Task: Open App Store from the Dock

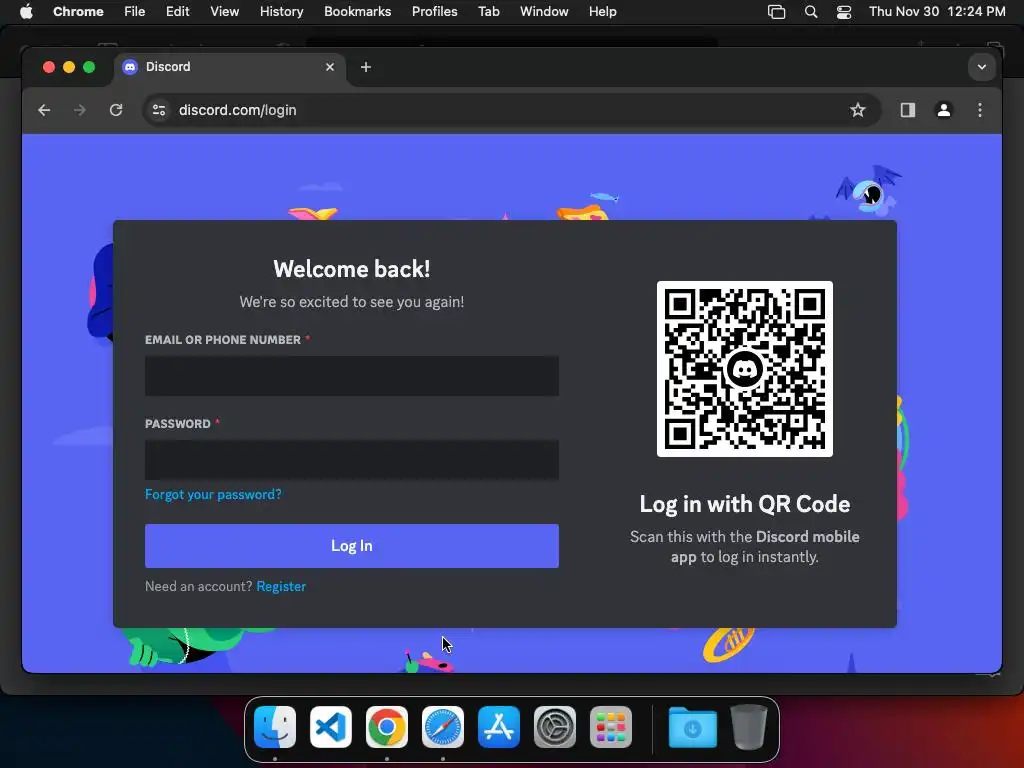Action: (x=499, y=727)
